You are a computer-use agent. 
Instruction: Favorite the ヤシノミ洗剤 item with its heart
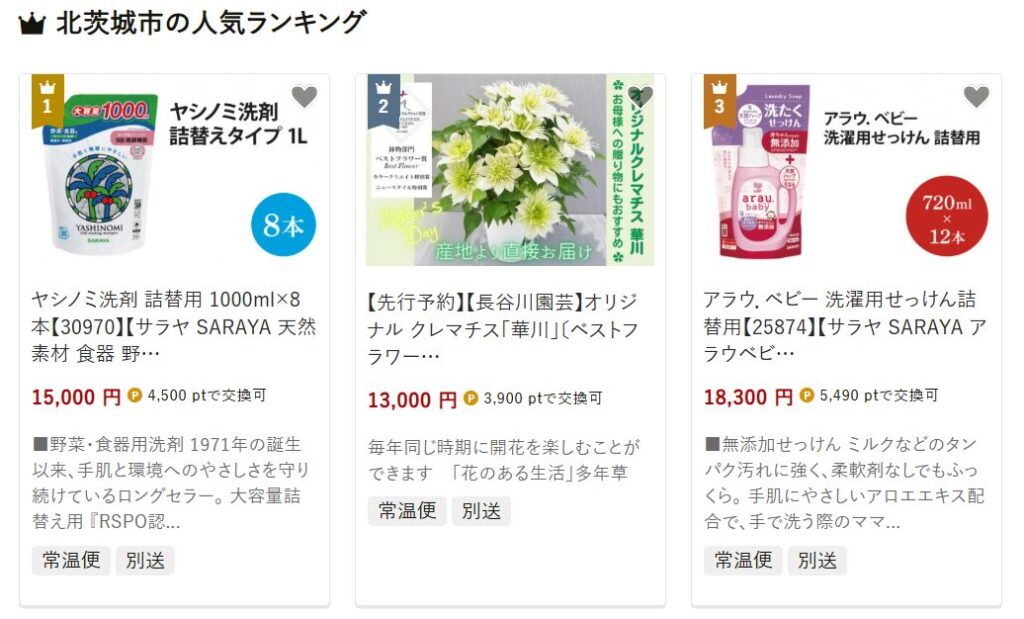(x=304, y=97)
